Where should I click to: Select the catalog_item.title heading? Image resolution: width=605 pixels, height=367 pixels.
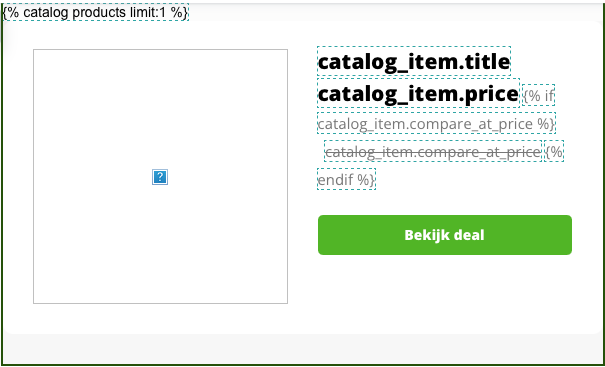coord(414,62)
